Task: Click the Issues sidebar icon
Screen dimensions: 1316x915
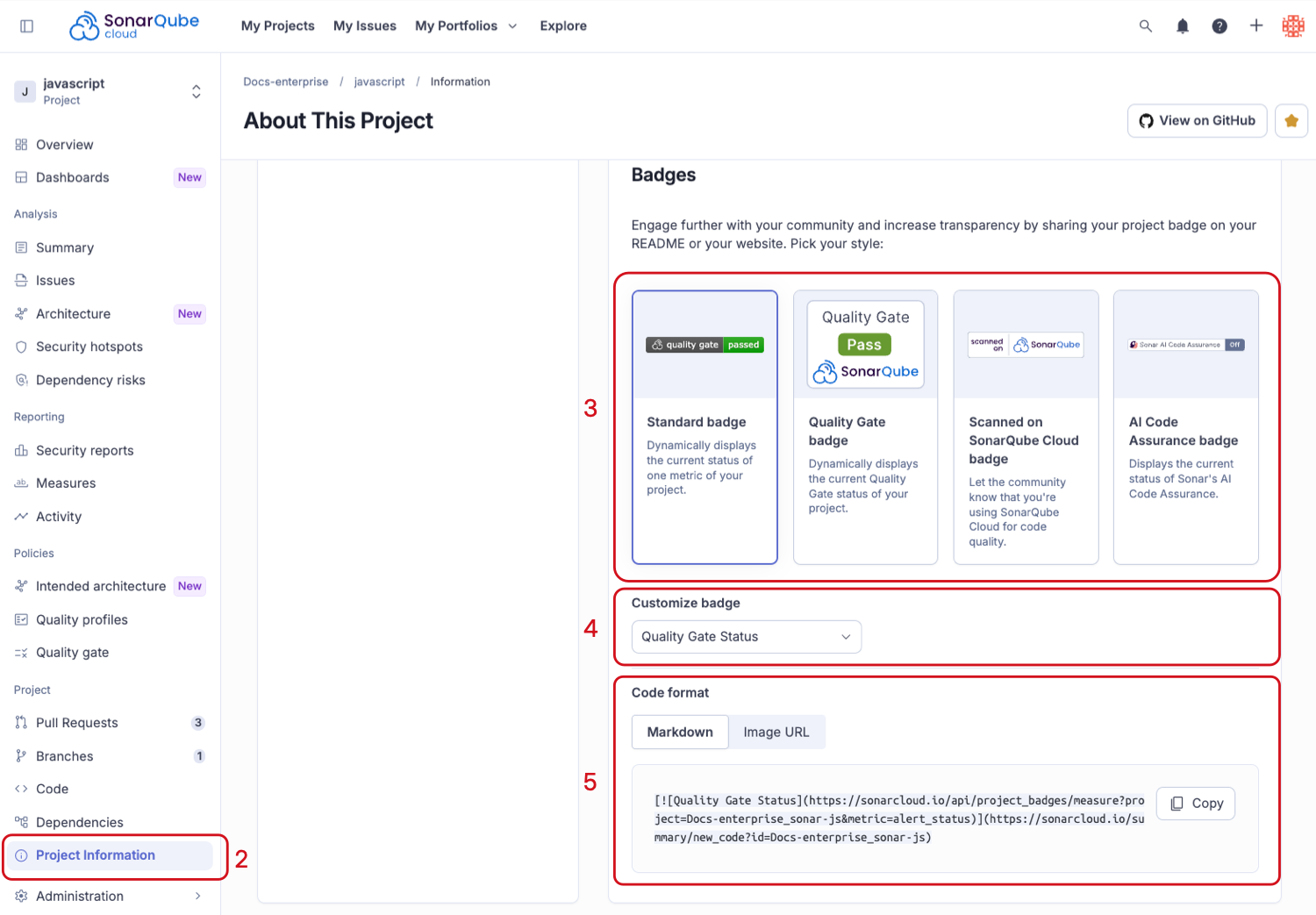Action: click(x=21, y=281)
